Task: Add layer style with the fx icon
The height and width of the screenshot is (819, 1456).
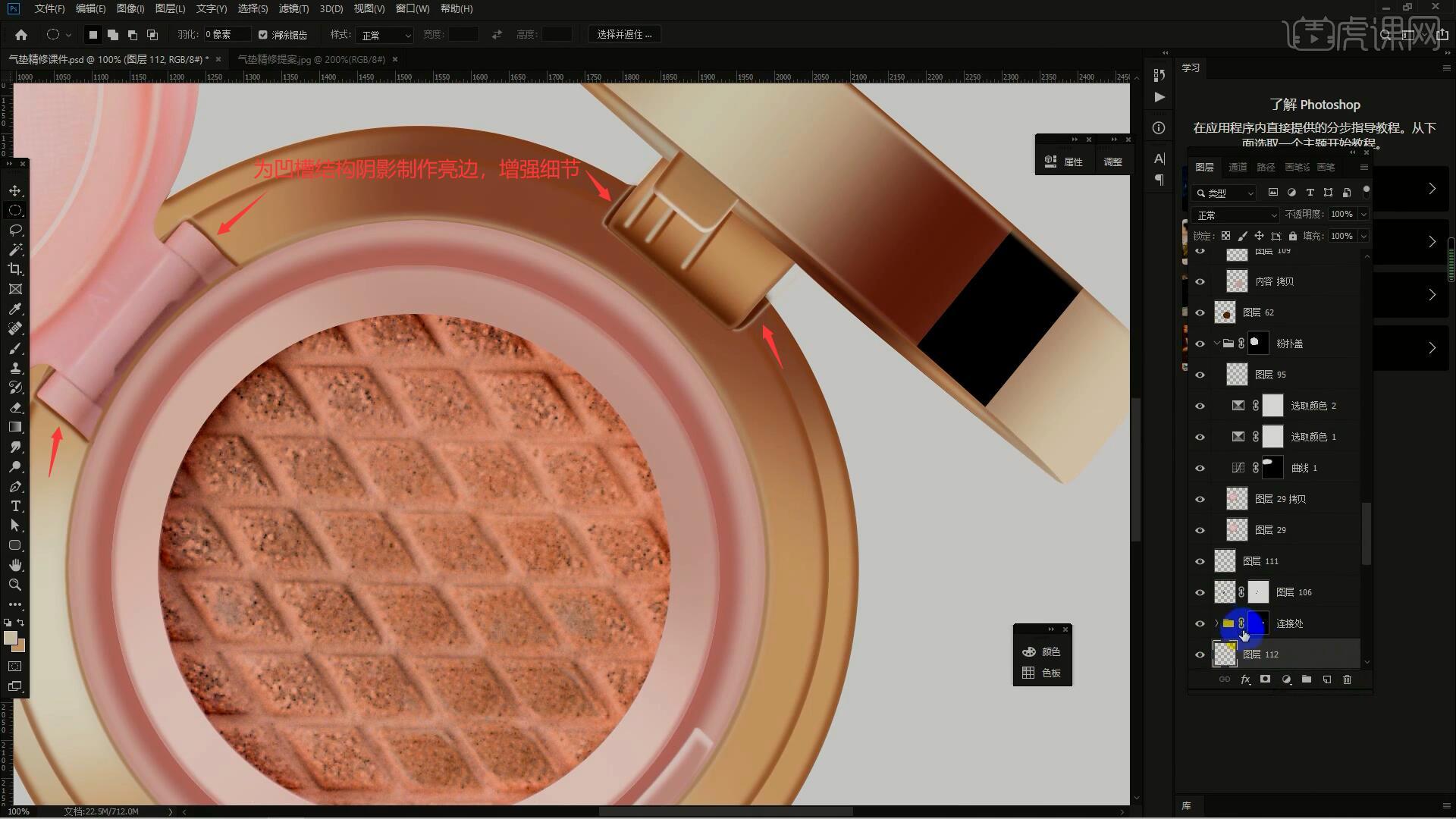Action: [1245, 679]
